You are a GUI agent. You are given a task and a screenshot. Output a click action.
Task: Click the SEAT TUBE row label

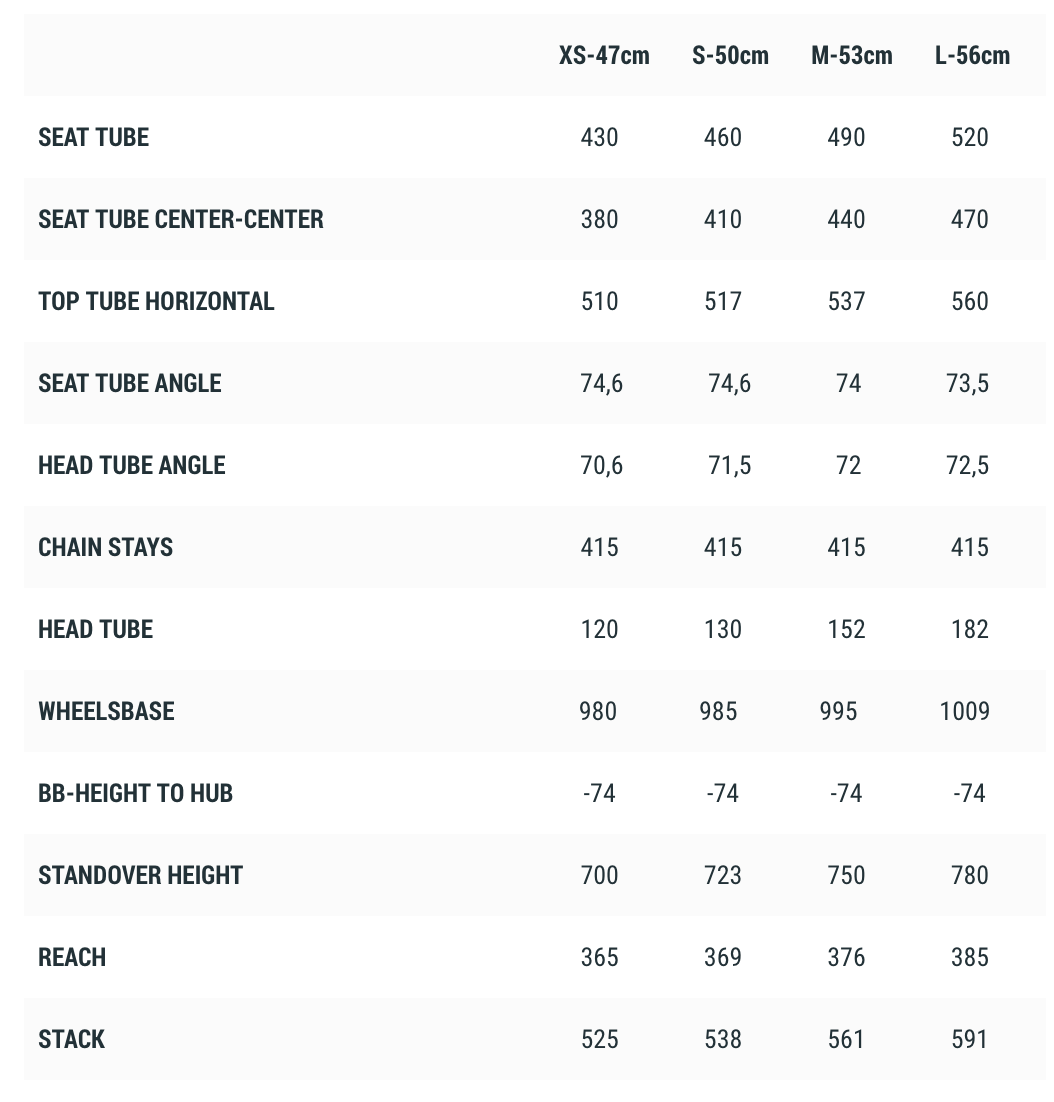[93, 137]
